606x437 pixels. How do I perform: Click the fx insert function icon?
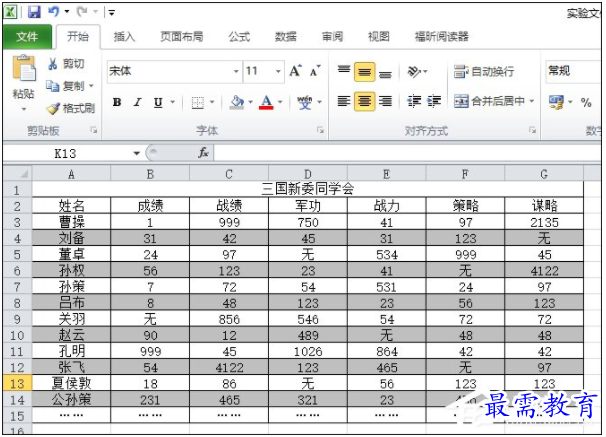[203, 153]
